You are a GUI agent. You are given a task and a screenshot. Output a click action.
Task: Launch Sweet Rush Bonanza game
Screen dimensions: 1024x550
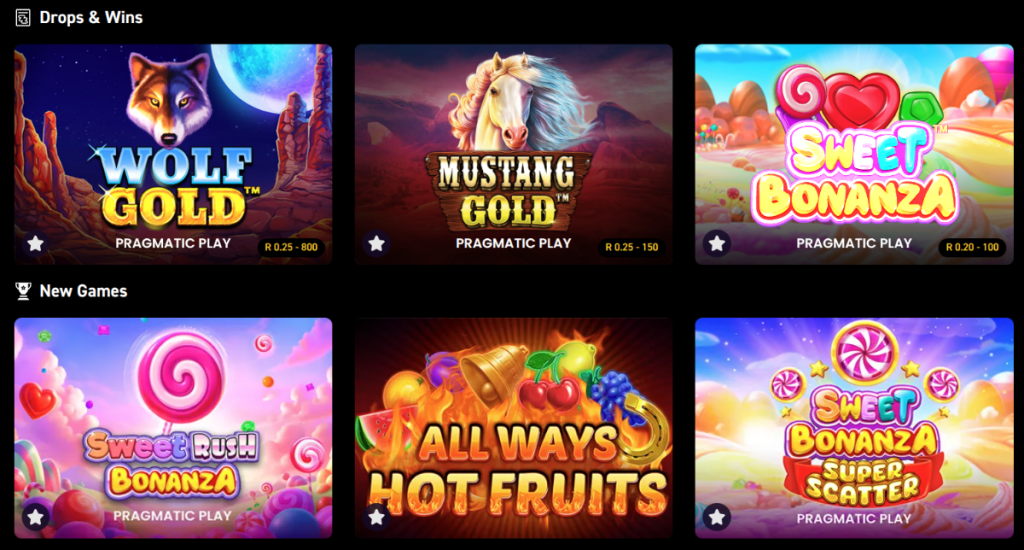(173, 428)
